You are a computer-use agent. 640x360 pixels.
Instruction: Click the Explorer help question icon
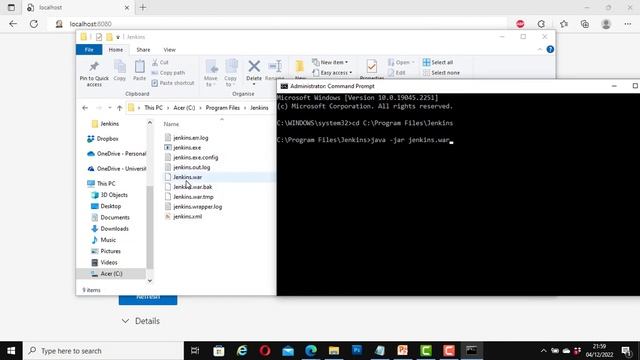[x=550, y=49]
